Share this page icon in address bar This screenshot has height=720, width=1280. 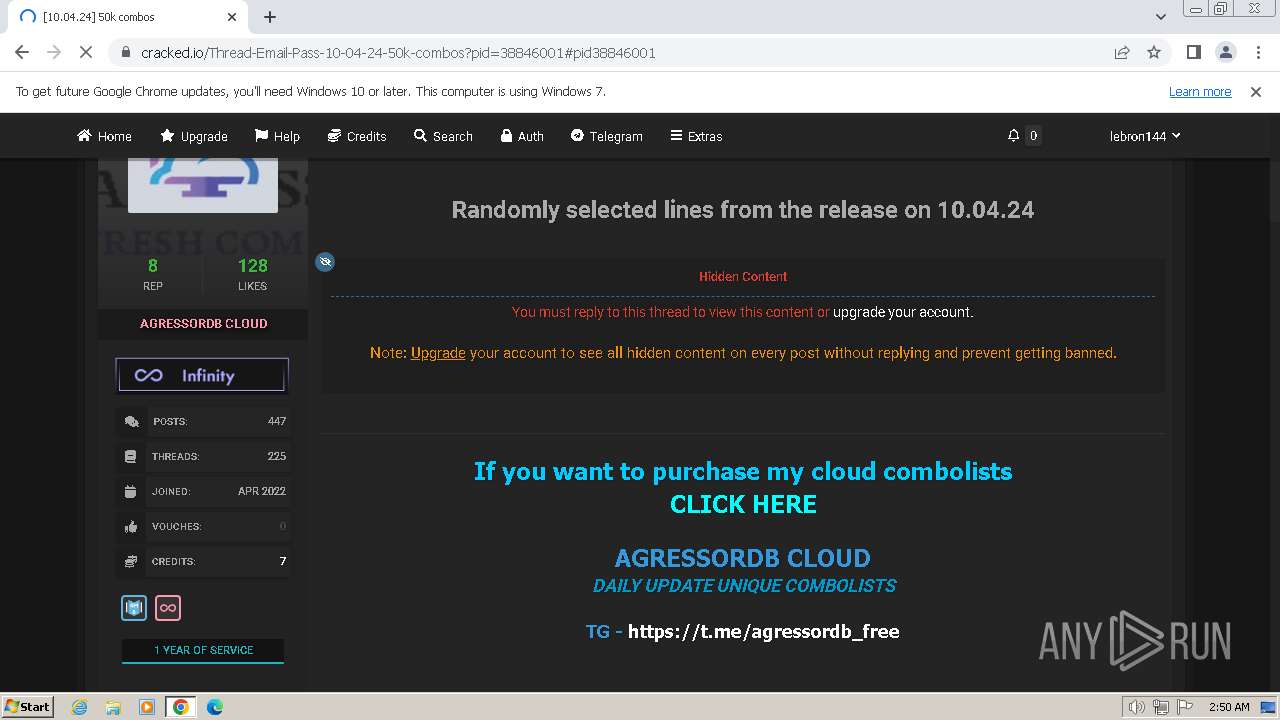click(x=1122, y=53)
